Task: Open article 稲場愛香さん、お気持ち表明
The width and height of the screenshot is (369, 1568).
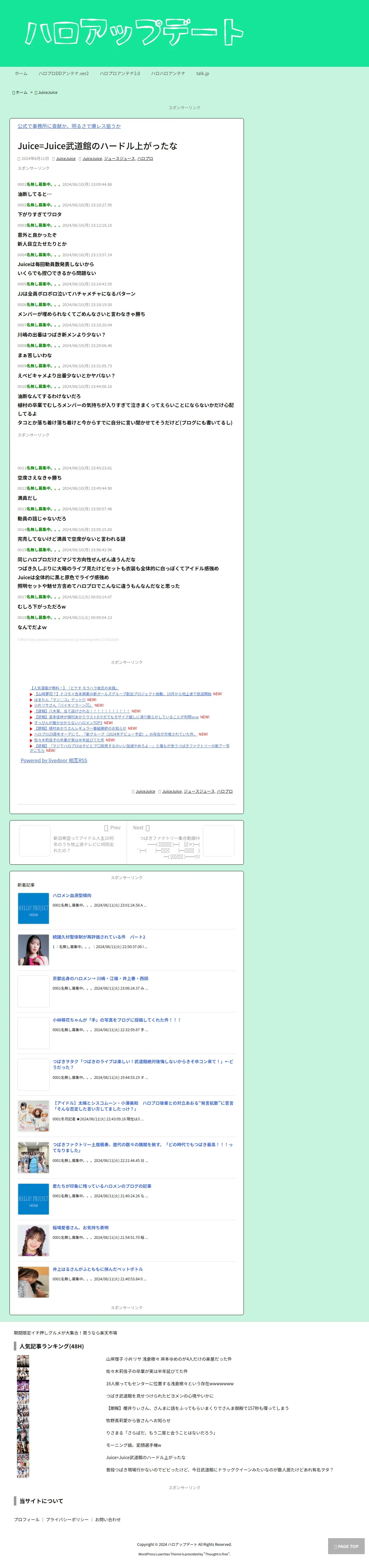Action: click(x=80, y=1228)
